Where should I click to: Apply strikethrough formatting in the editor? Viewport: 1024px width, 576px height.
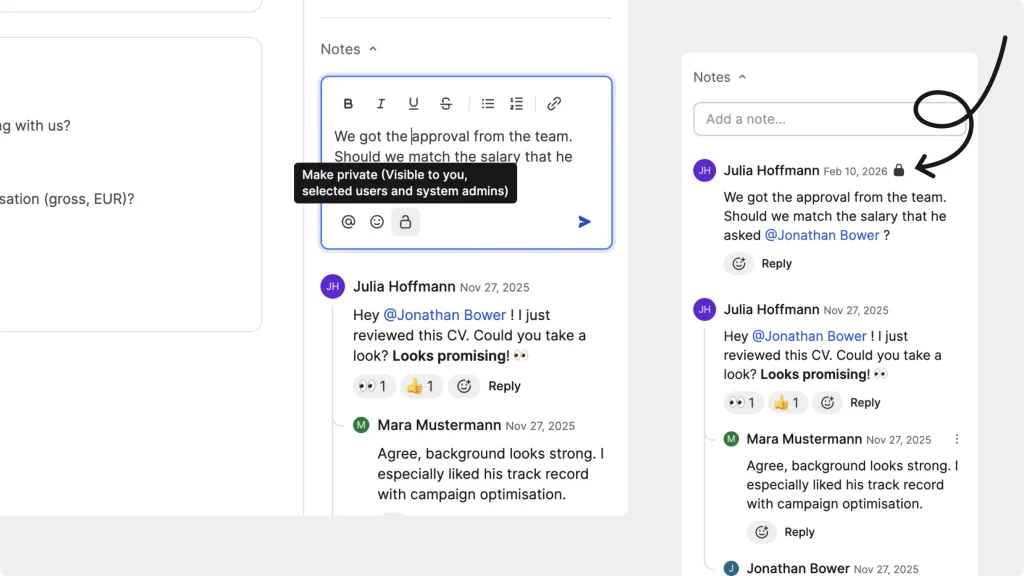[446, 103]
